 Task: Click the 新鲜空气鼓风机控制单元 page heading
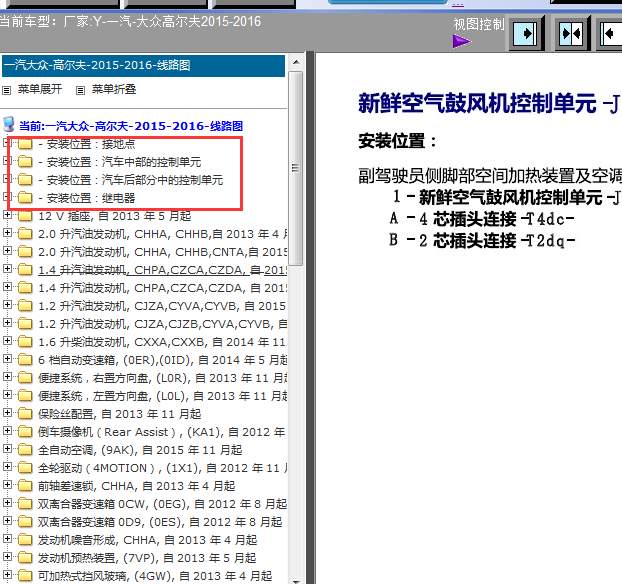[490, 104]
